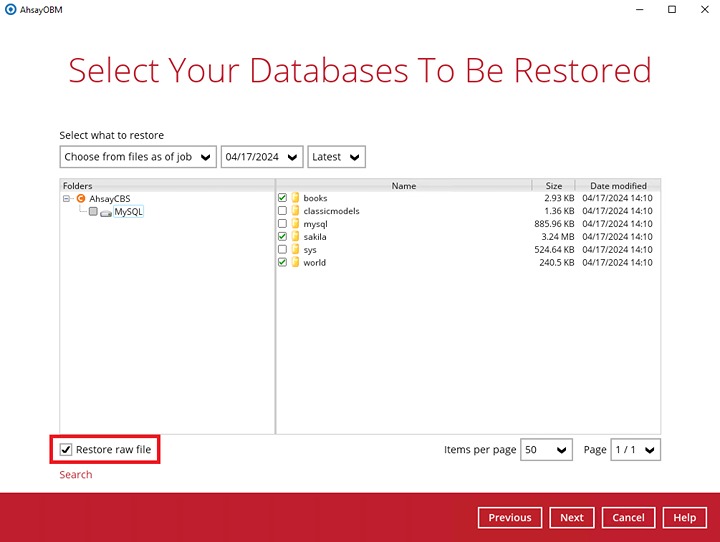The height and width of the screenshot is (542, 720).
Task: Click the MySQL drive icon in tree
Action: tap(106, 213)
